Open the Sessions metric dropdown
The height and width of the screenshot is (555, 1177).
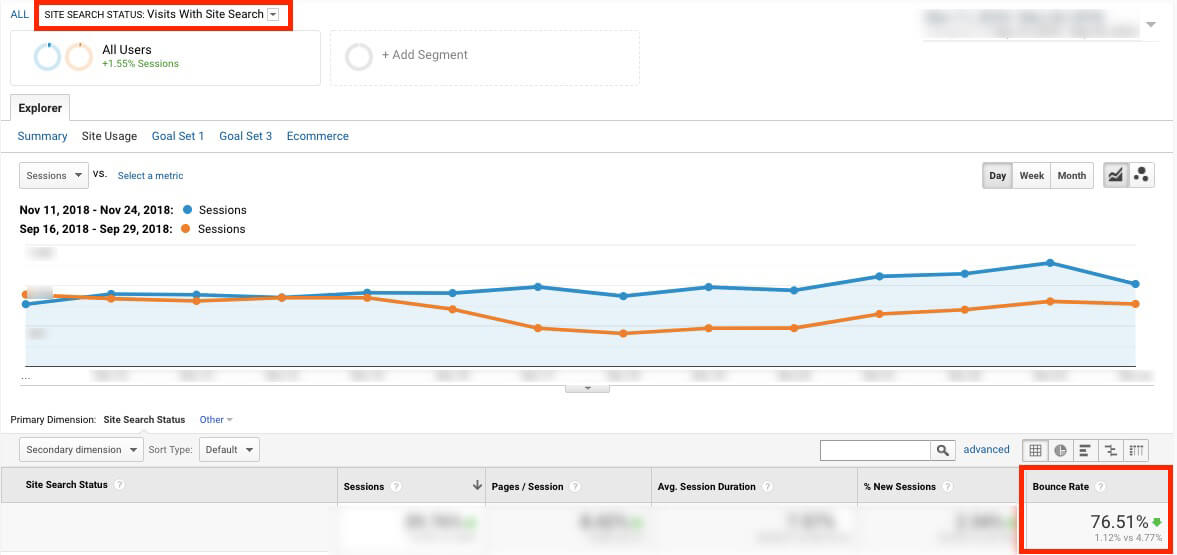(53, 176)
